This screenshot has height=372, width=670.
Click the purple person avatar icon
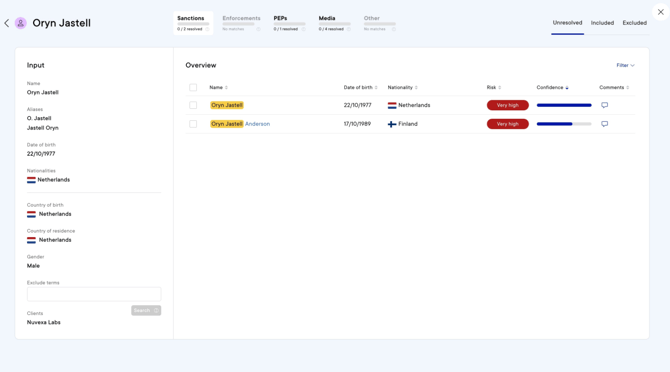pyautogui.click(x=21, y=23)
